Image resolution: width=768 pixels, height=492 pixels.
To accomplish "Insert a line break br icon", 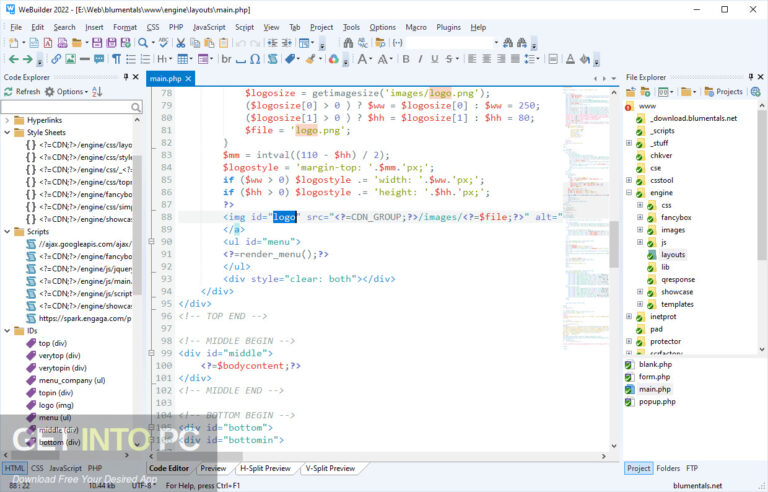I will (x=226, y=59).
